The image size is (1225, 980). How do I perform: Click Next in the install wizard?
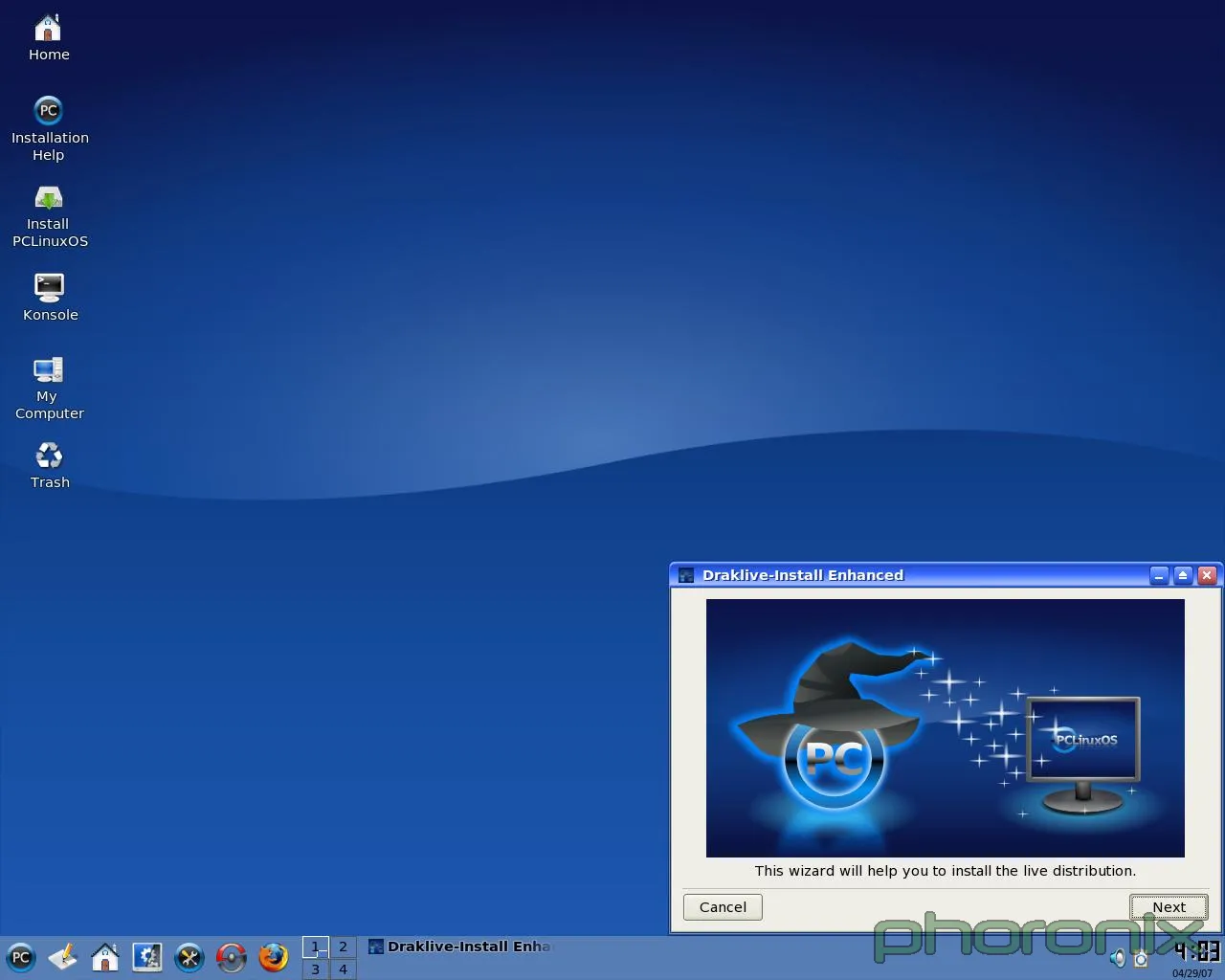[1169, 907]
